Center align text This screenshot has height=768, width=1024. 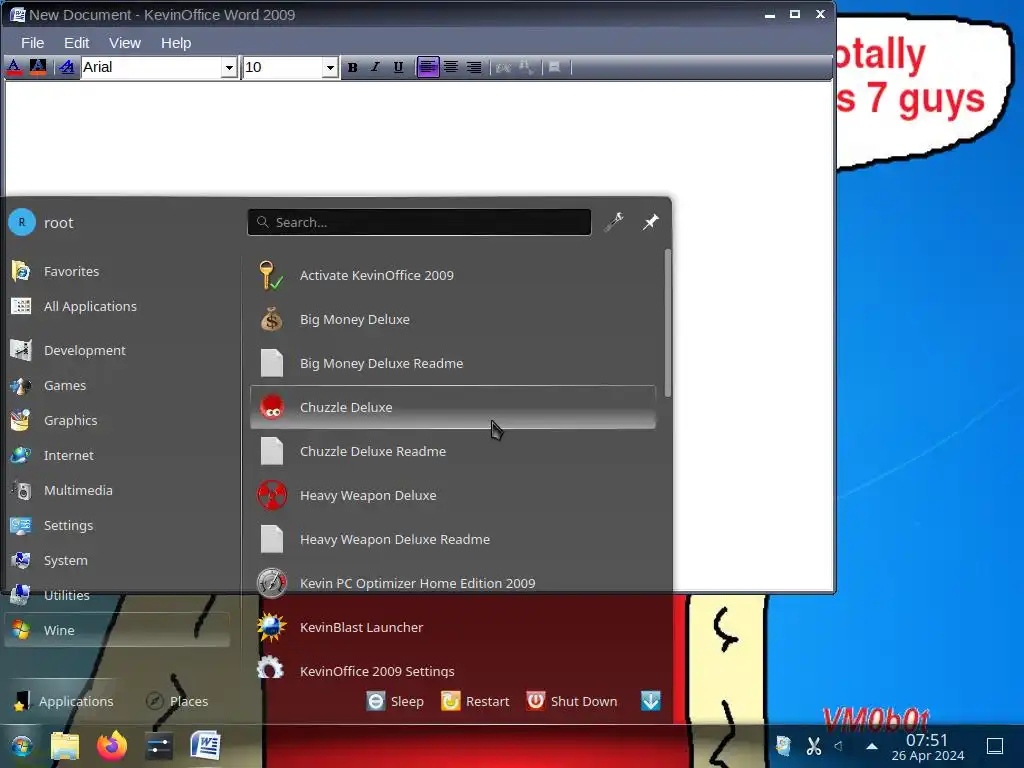click(451, 67)
